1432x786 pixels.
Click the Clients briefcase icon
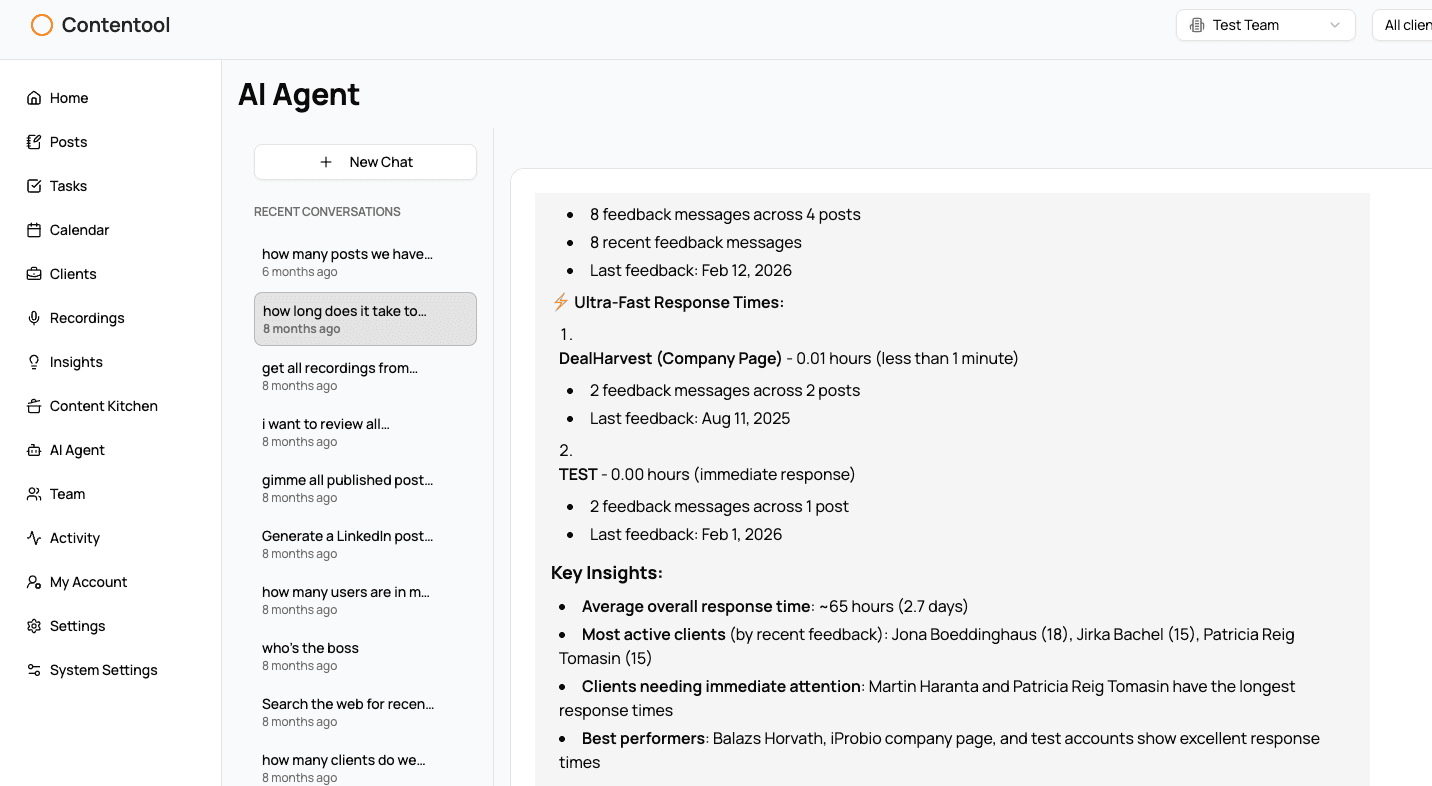click(x=34, y=274)
